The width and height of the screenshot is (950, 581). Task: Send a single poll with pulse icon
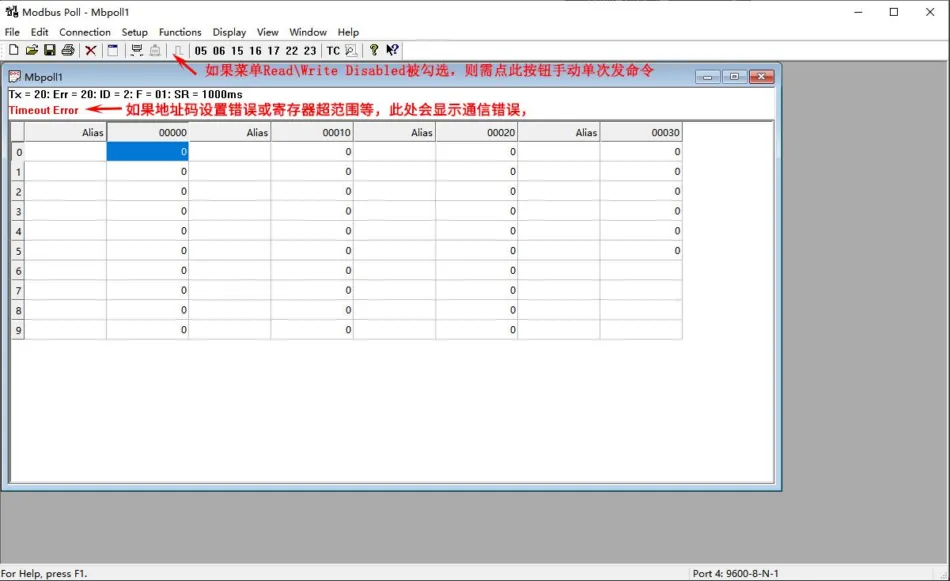tap(178, 50)
